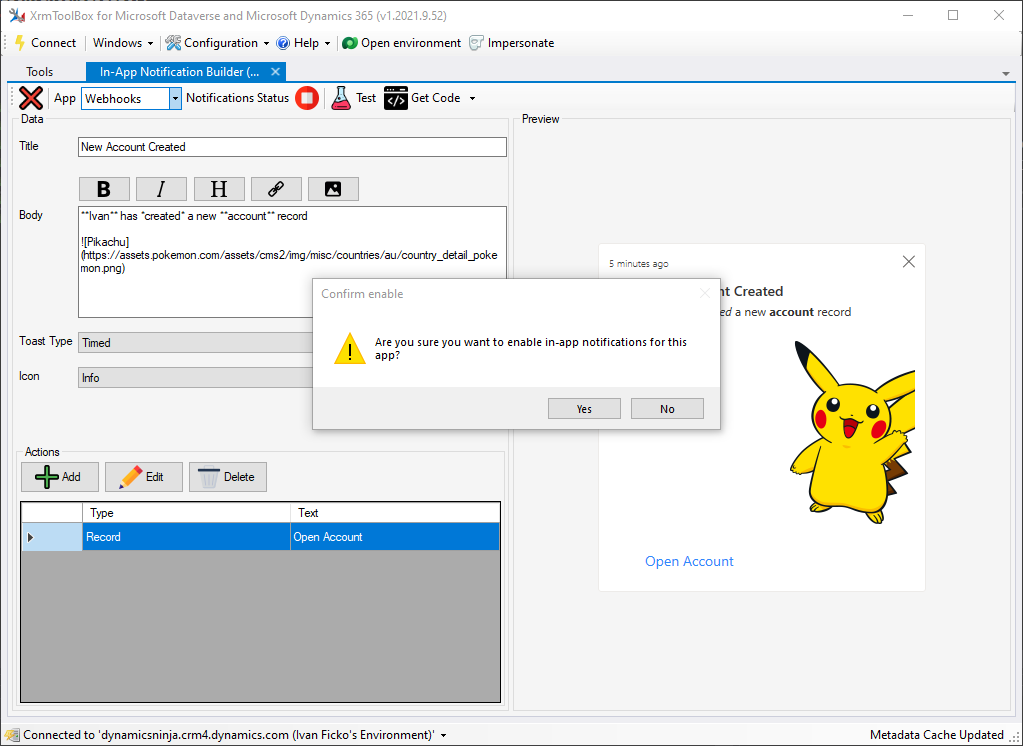Insert a link with the chain icon
The width and height of the screenshot is (1023, 746).
[276, 189]
